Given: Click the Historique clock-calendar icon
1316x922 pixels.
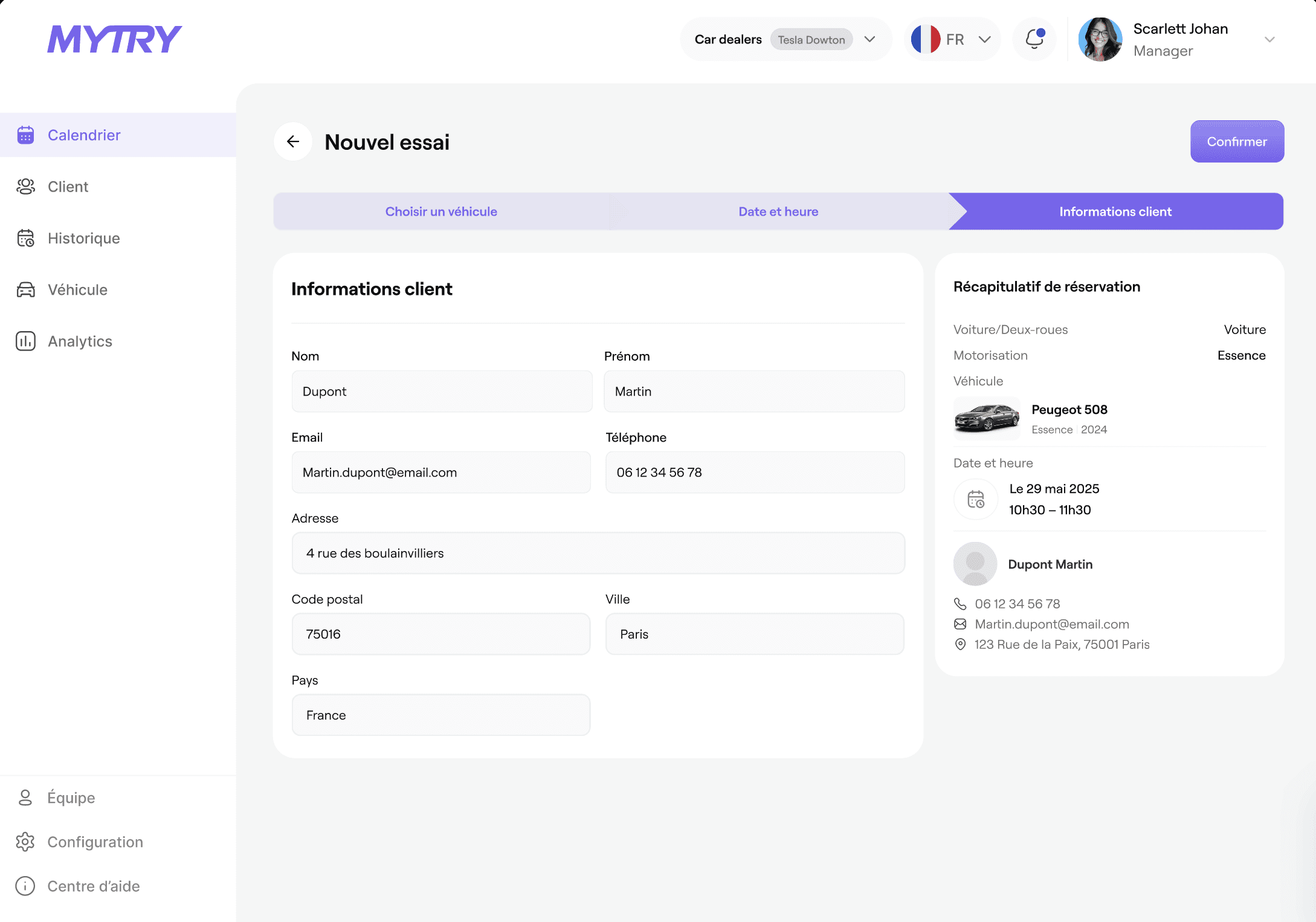Looking at the screenshot, I should point(25,239).
